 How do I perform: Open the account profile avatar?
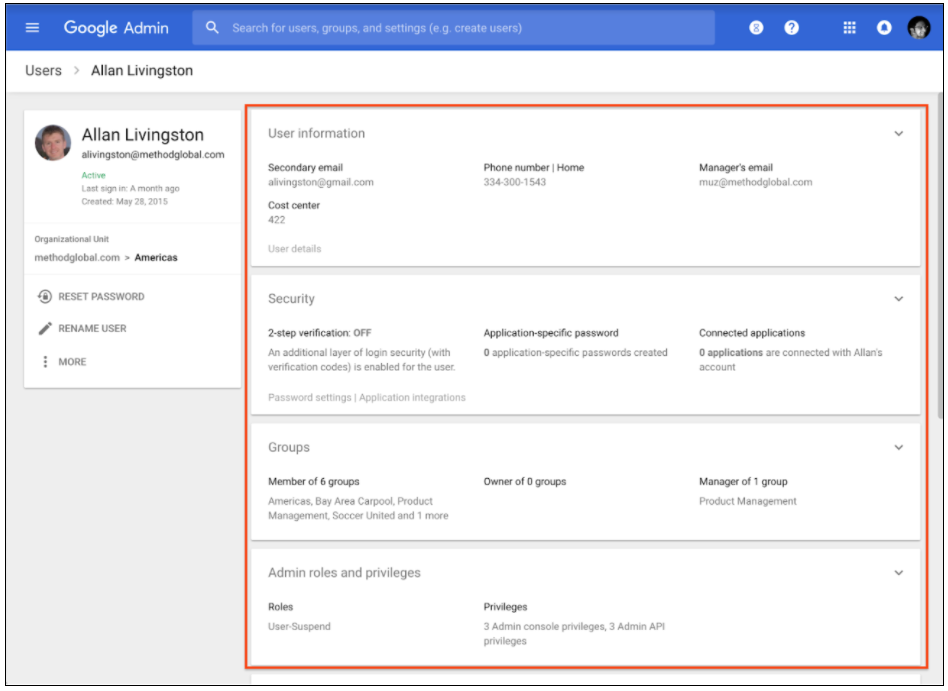[x=918, y=28]
